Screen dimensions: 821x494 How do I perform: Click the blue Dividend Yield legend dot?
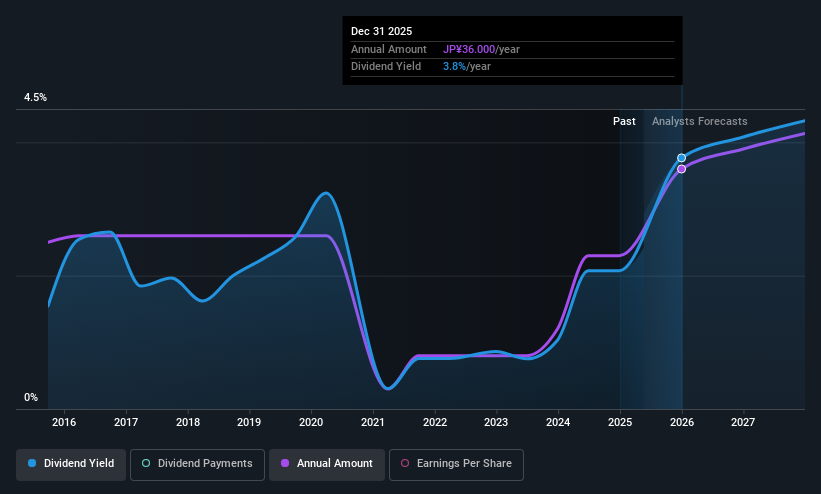click(32, 463)
